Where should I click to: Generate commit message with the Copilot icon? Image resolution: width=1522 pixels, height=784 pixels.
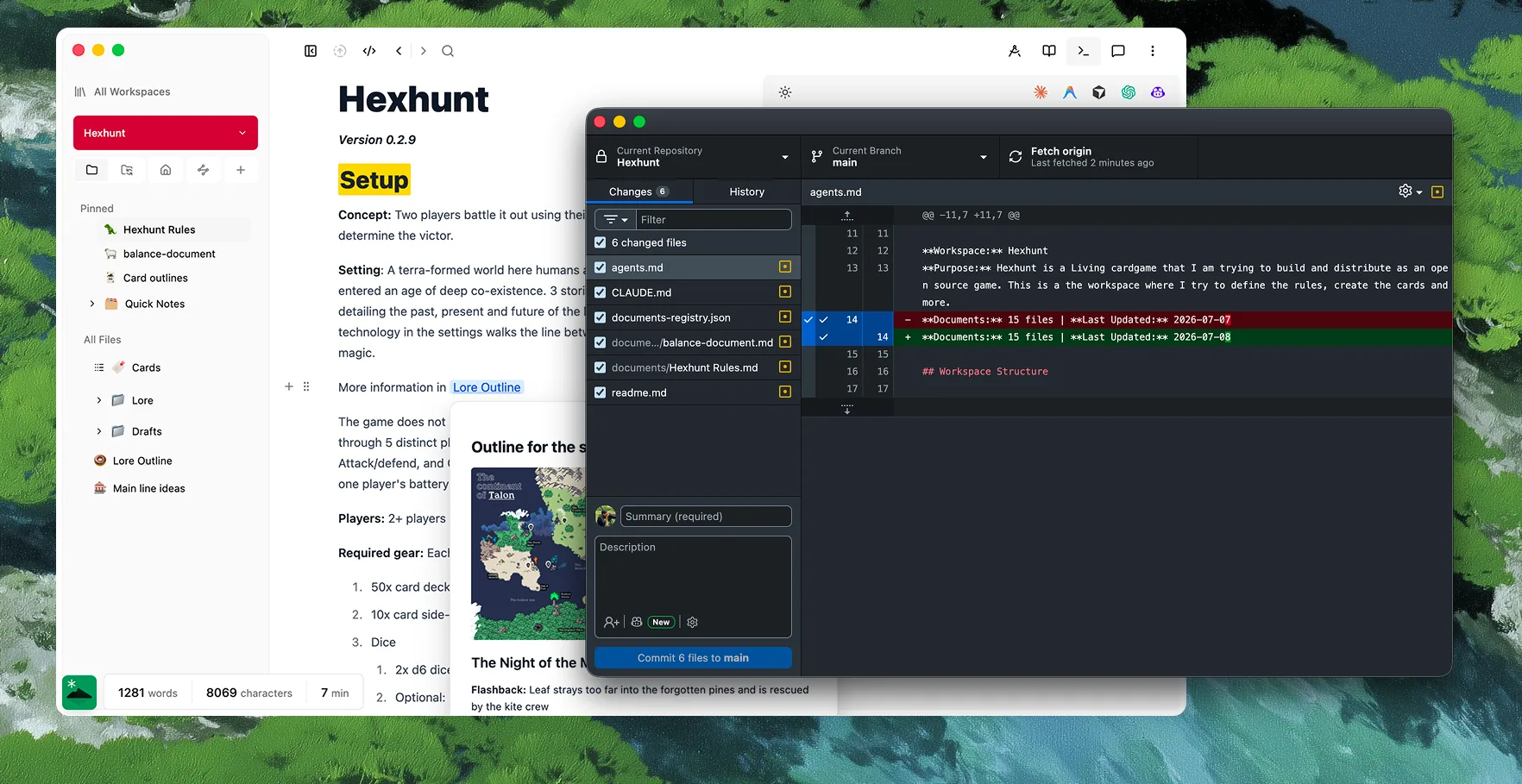point(637,622)
